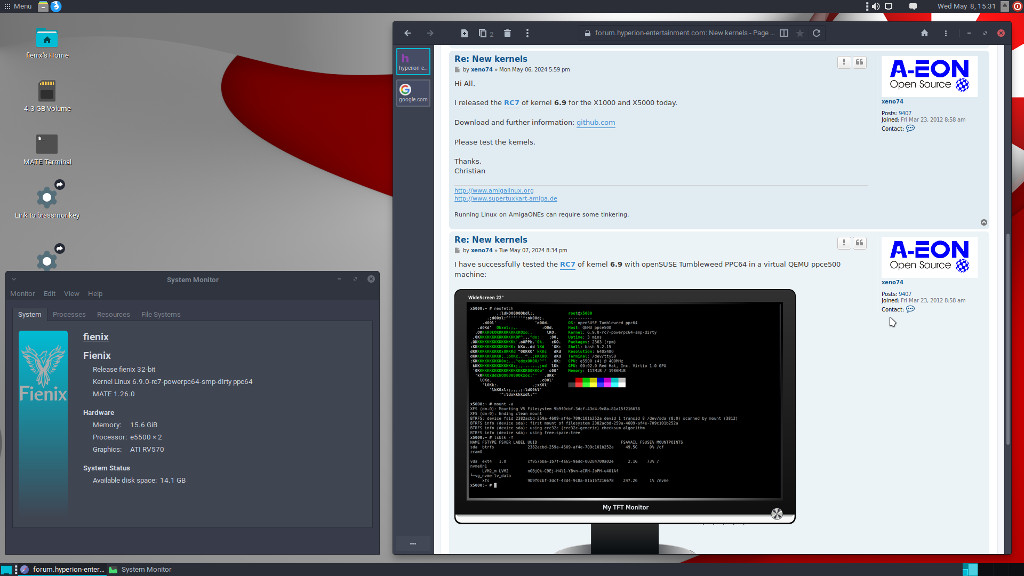This screenshot has height=576, width=1024.
Task: Open the View menu in System Monitor
Action: coord(71,294)
